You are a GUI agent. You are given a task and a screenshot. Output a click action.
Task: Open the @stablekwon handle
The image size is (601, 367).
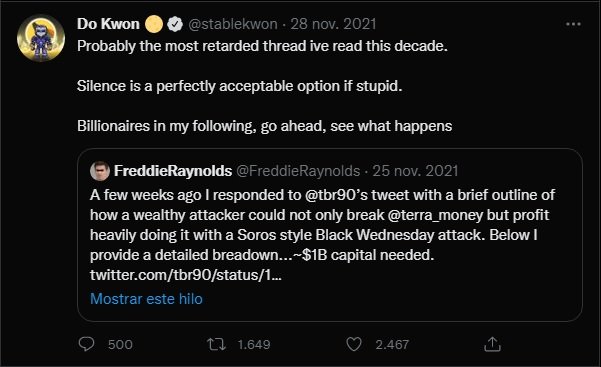click(x=233, y=24)
